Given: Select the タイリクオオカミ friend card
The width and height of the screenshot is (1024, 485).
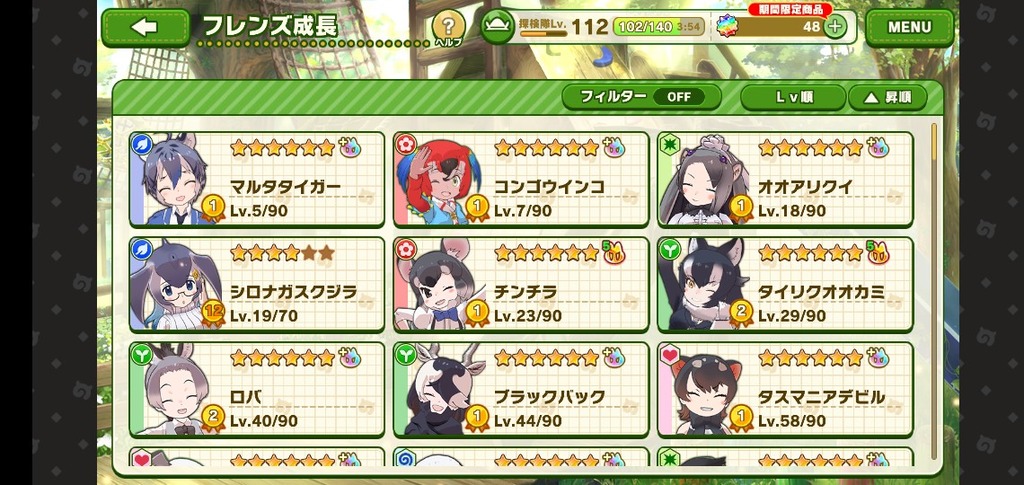Looking at the screenshot, I should pos(785,284).
